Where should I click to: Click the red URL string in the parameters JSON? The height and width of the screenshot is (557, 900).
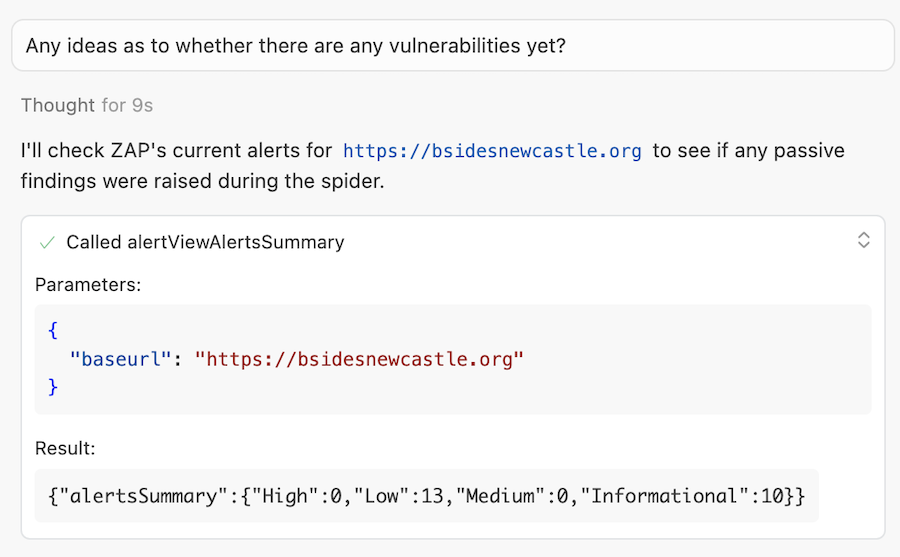[359, 359]
